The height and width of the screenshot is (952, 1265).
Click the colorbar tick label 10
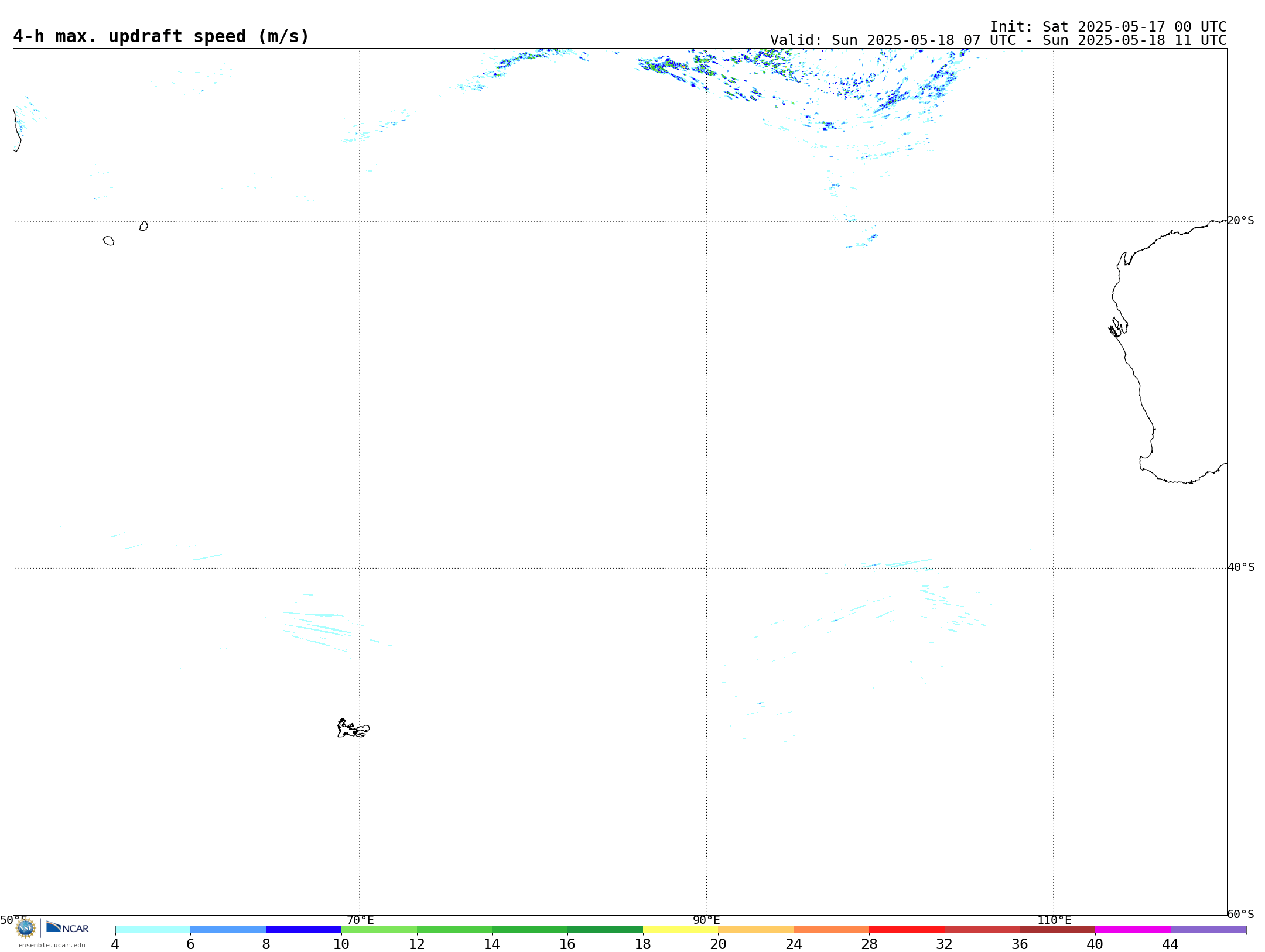pyautogui.click(x=341, y=944)
